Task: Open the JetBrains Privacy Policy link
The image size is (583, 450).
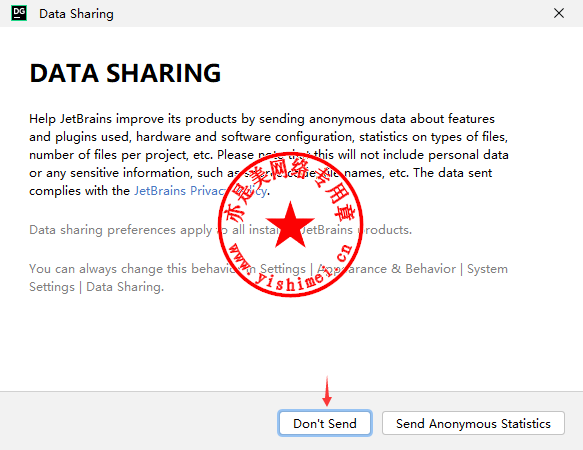Action: click(200, 191)
